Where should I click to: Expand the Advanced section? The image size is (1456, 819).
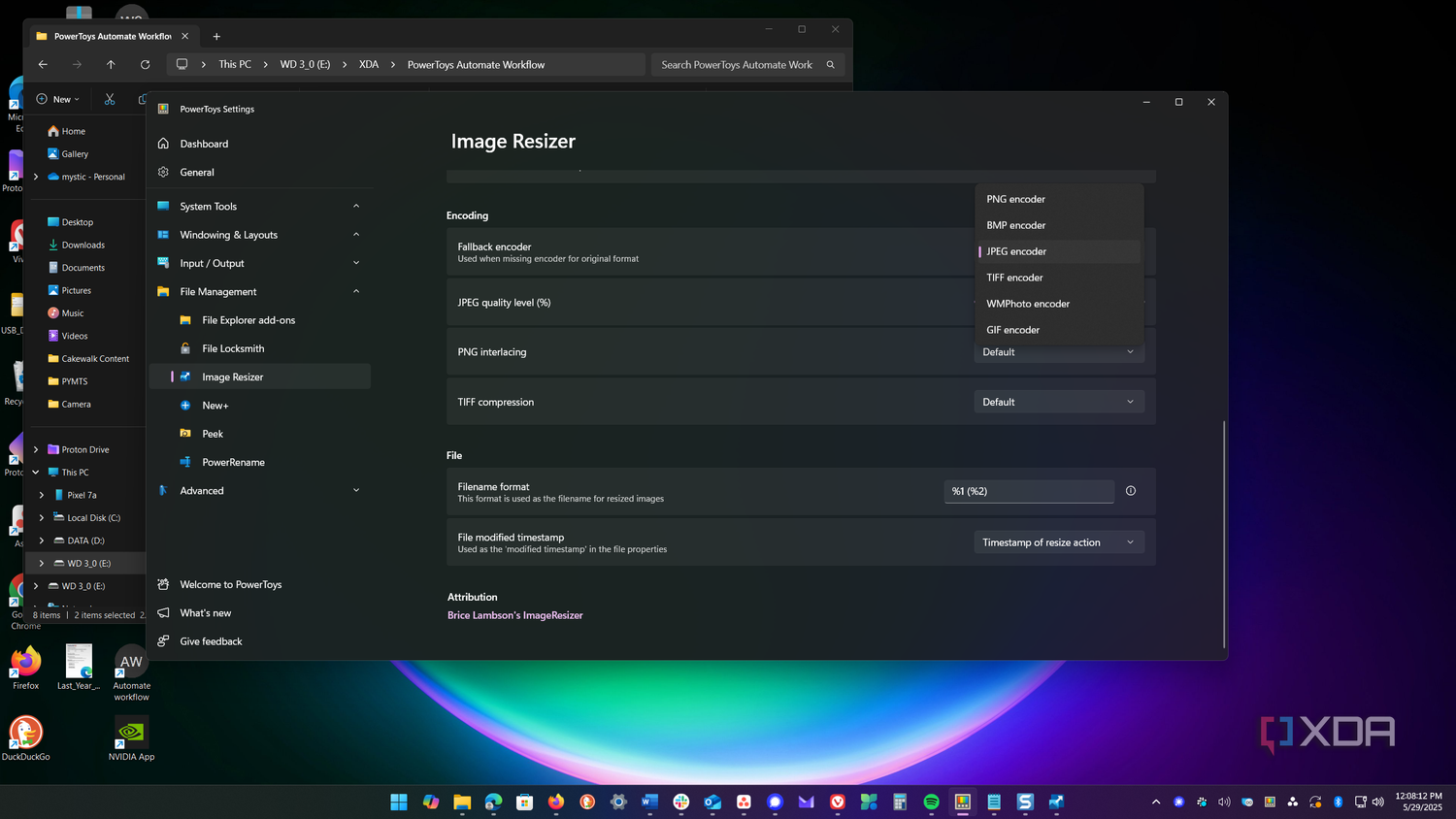356,490
